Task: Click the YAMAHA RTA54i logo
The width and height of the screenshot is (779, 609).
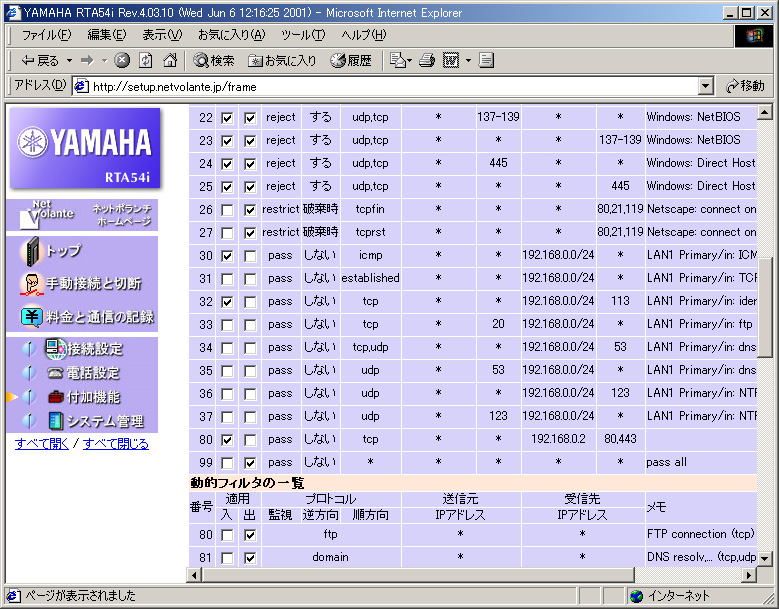Action: tap(84, 148)
